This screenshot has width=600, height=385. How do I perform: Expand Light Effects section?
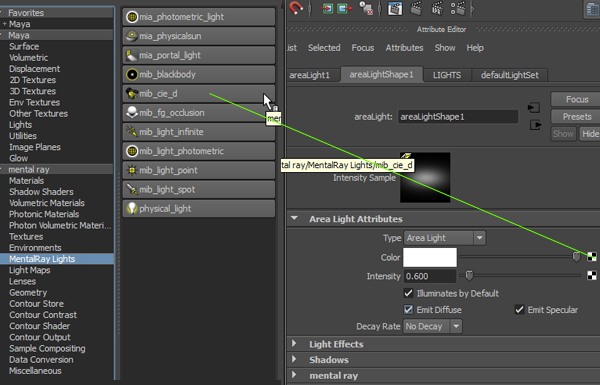tap(294, 344)
